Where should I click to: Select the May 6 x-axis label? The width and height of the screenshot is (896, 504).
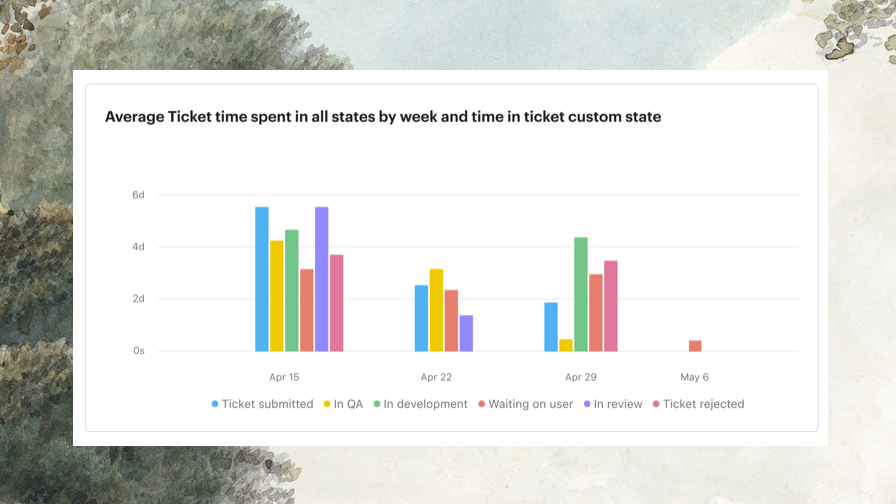point(694,377)
